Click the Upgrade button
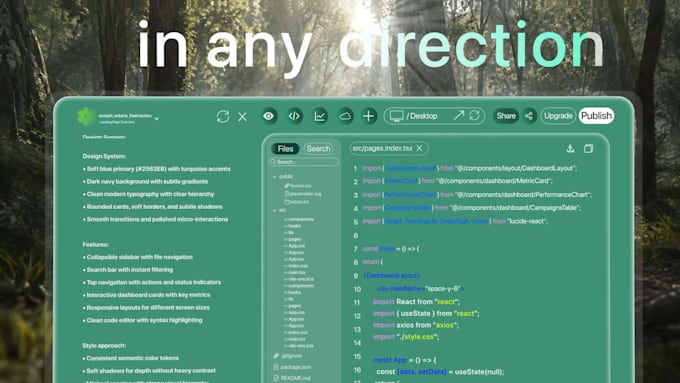 tap(558, 116)
